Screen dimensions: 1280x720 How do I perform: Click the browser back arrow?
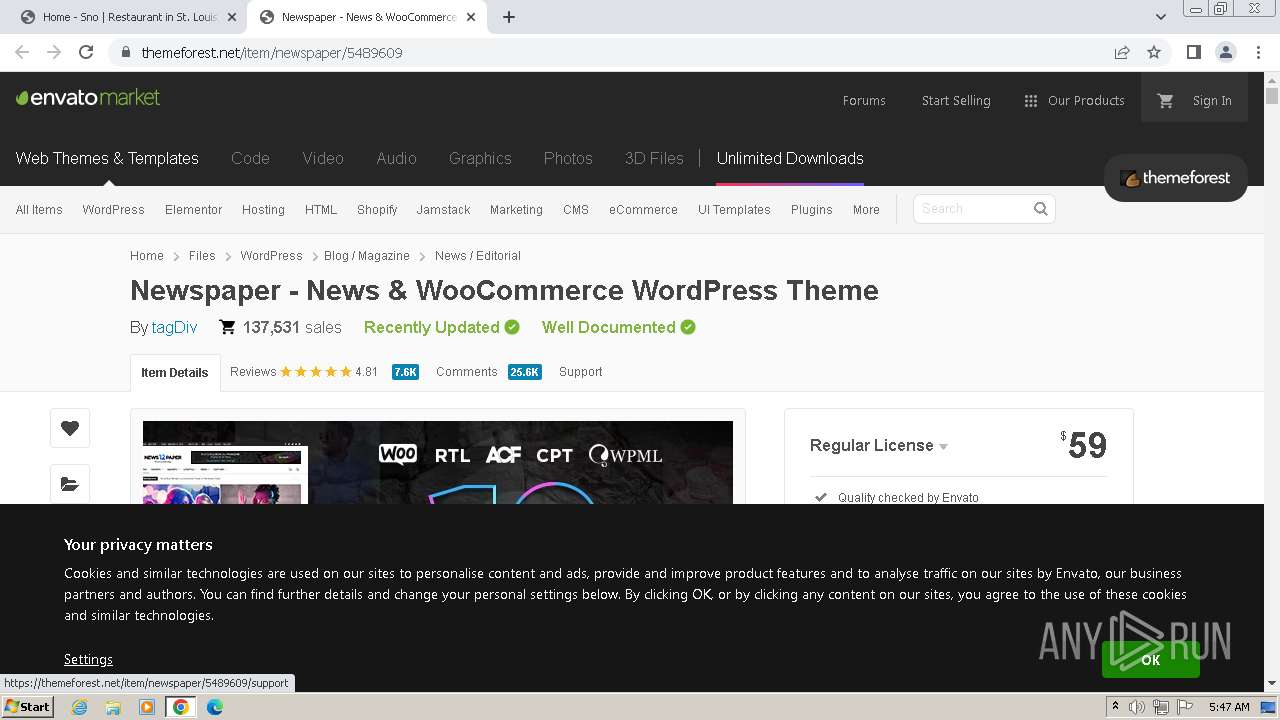coord(22,52)
